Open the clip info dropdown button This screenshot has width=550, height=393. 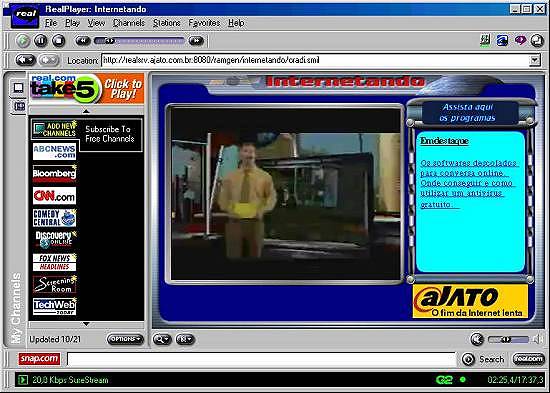coord(185,339)
